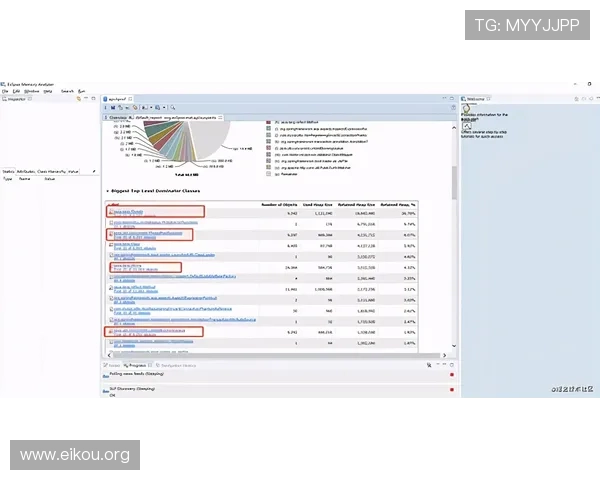This screenshot has width=600, height=480.
Task: Select the Attributes tab in Inspector
Action: pyautogui.click(x=29, y=171)
